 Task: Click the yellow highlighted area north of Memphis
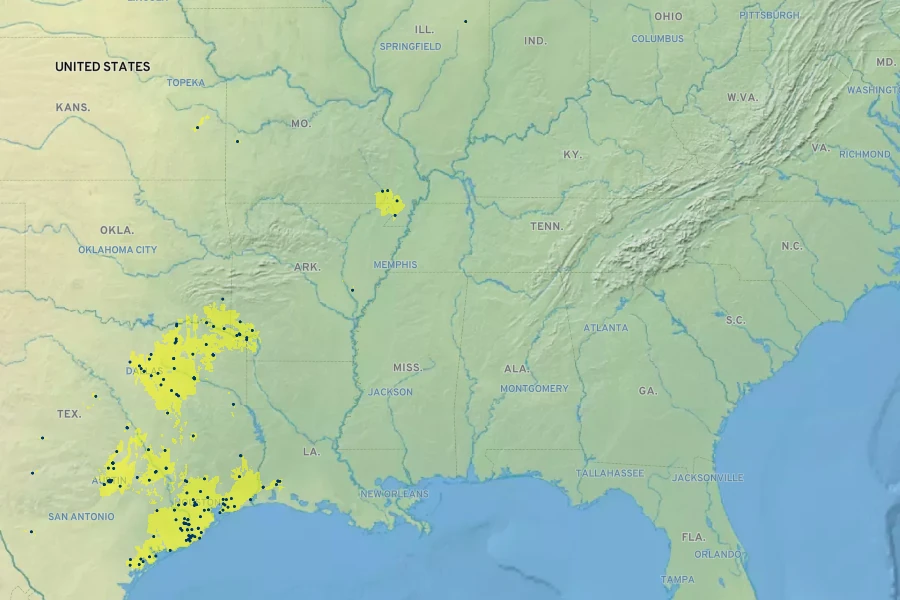click(x=388, y=203)
